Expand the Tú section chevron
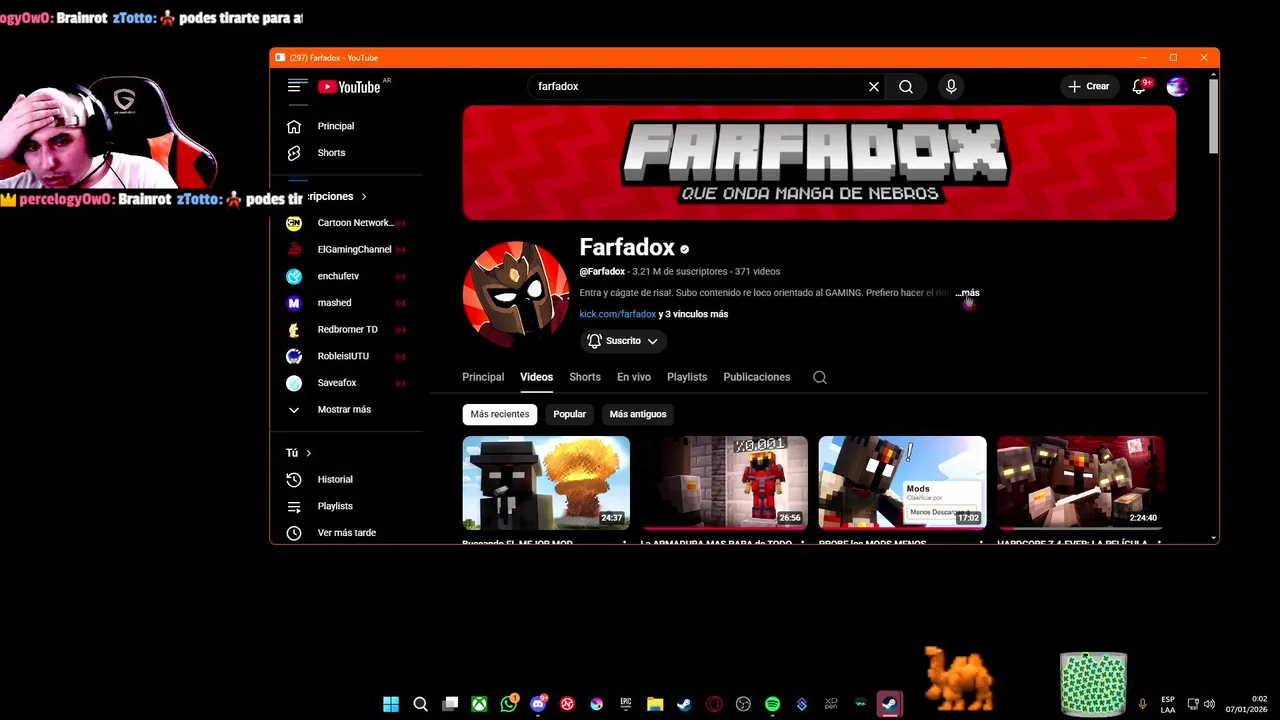The width and height of the screenshot is (1280, 720). pos(308,453)
